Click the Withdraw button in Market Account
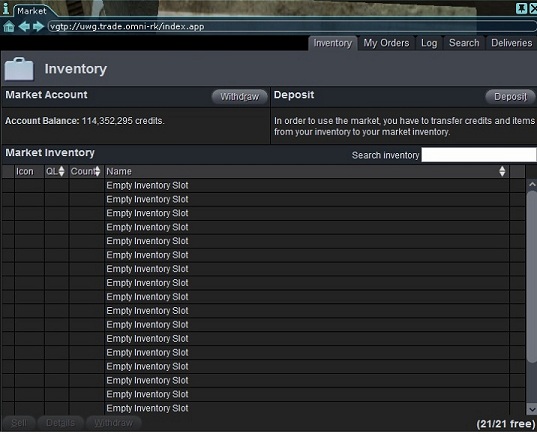Image resolution: width=537 pixels, height=434 pixels. (x=239, y=97)
